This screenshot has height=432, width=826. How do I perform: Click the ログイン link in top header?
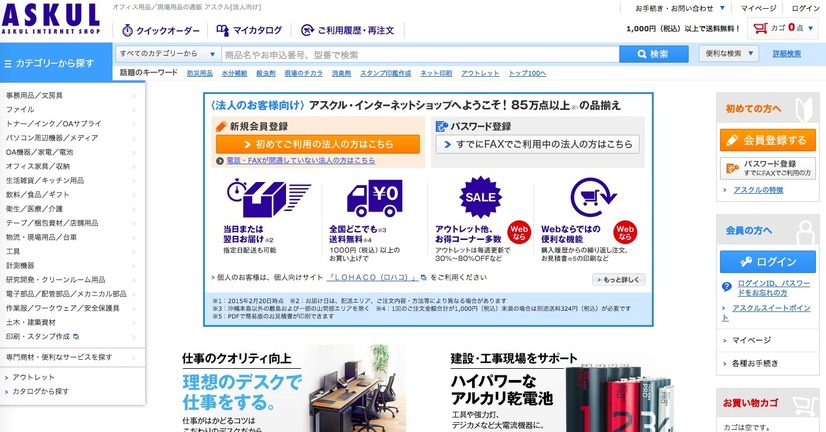tap(805, 8)
